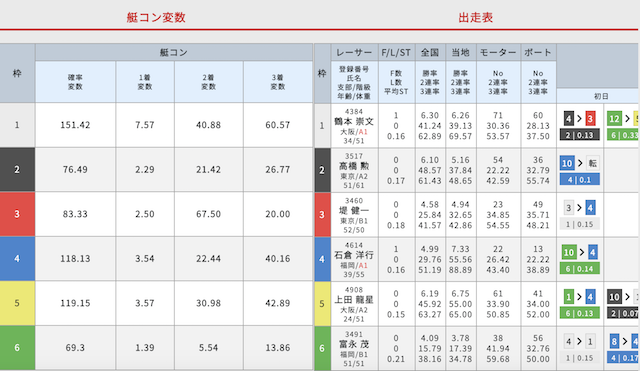Viewport: 640px width, 371px height.
Task: Switch to the 出走表 tab
Action: click(x=476, y=18)
